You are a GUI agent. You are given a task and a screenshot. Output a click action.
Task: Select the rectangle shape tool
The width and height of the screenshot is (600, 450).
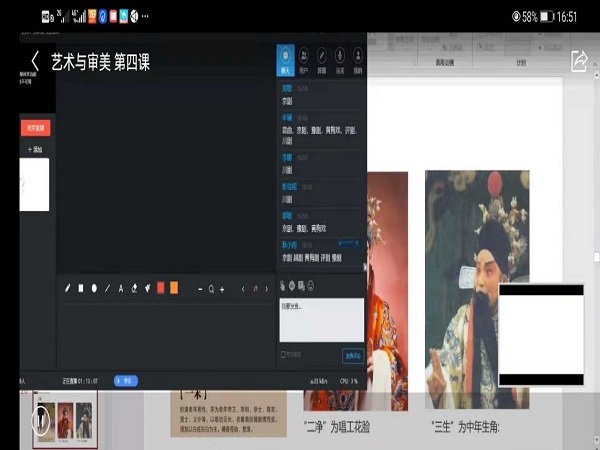(81, 288)
